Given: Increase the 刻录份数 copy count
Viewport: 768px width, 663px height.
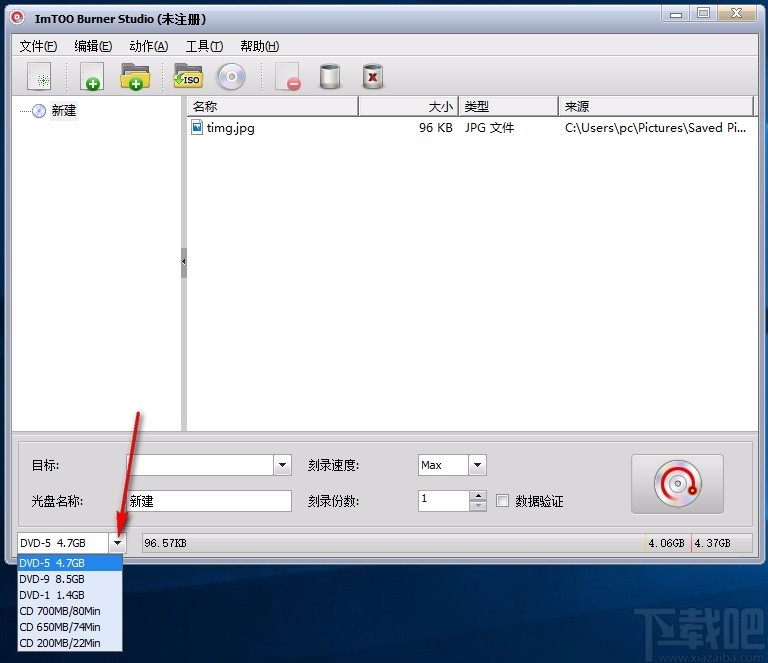Looking at the screenshot, I should click(x=478, y=496).
